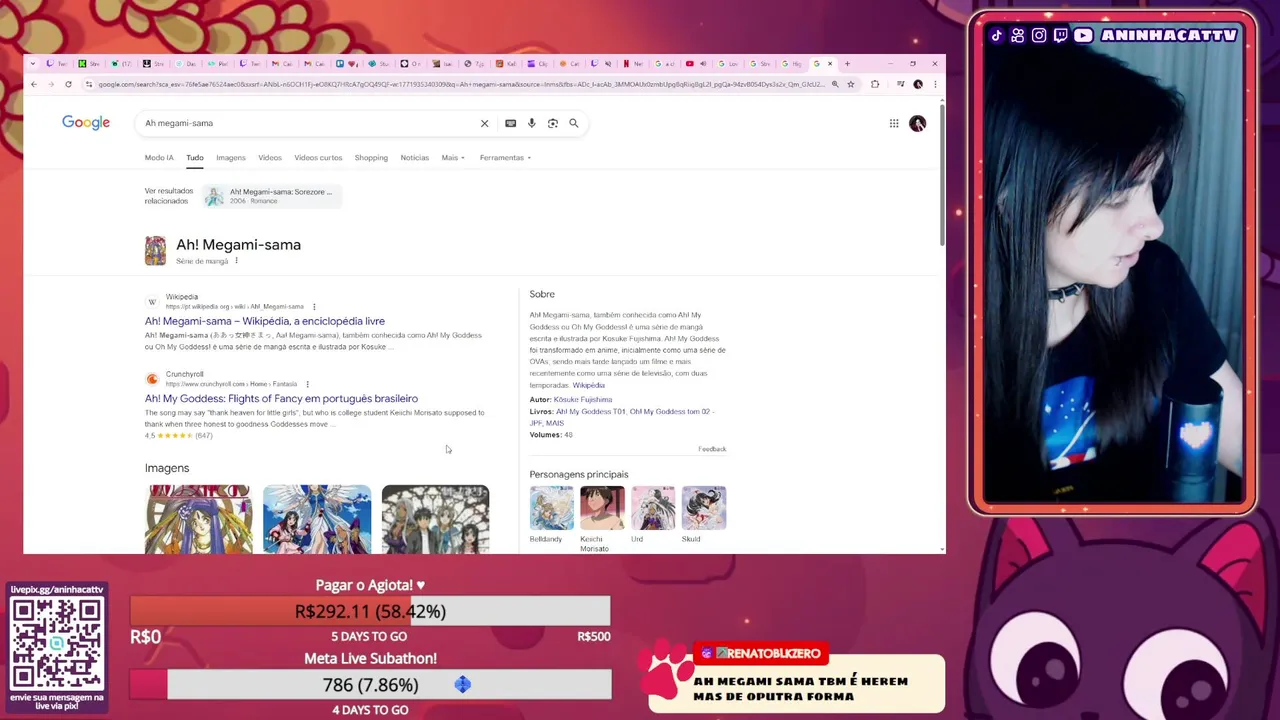Screen dimensions: 1280x720
Task: Open Chrome three-dot menu
Action: coord(935,84)
